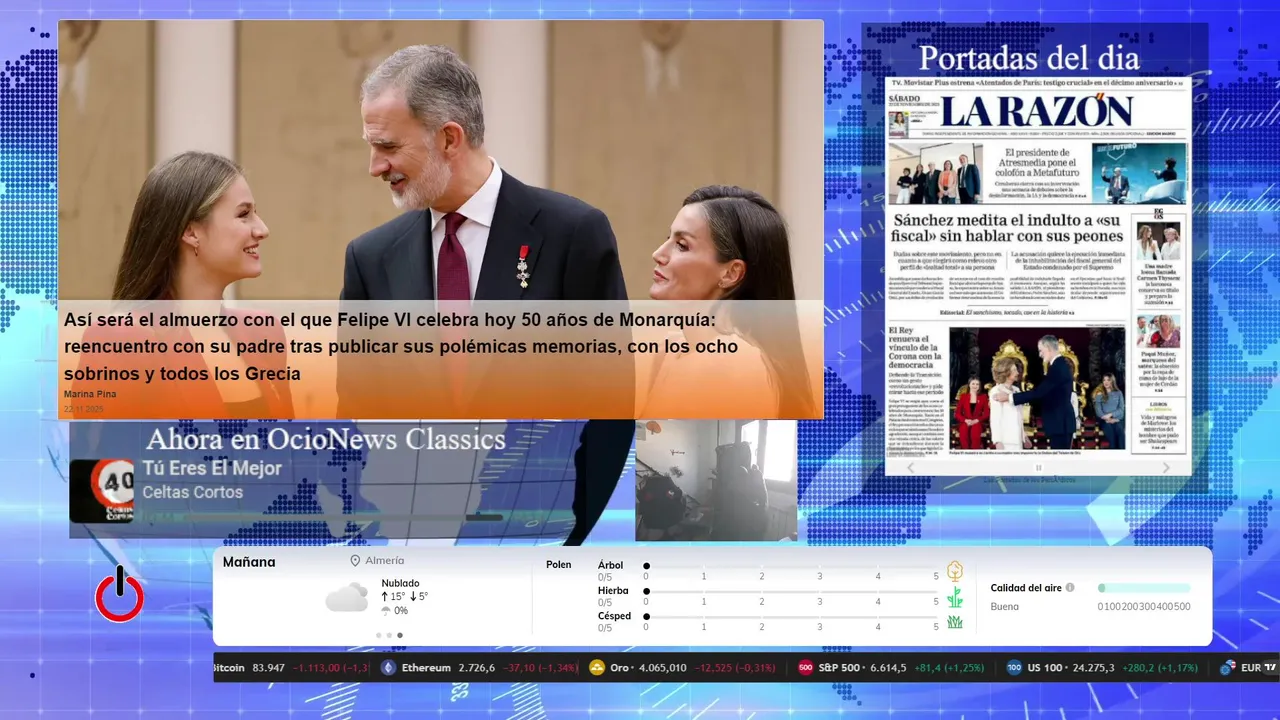This screenshot has height=720, width=1280.
Task: Open S&P 500 quote in ticker
Action: 891,667
